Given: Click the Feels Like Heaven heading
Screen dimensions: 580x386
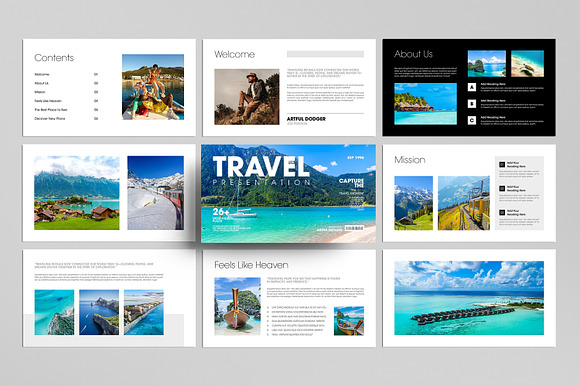Looking at the screenshot, I should (x=251, y=265).
